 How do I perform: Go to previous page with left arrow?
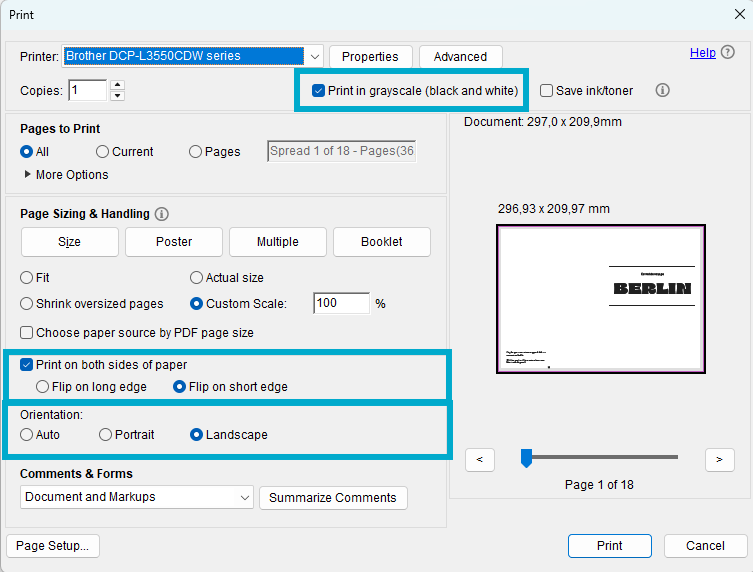coord(480,460)
